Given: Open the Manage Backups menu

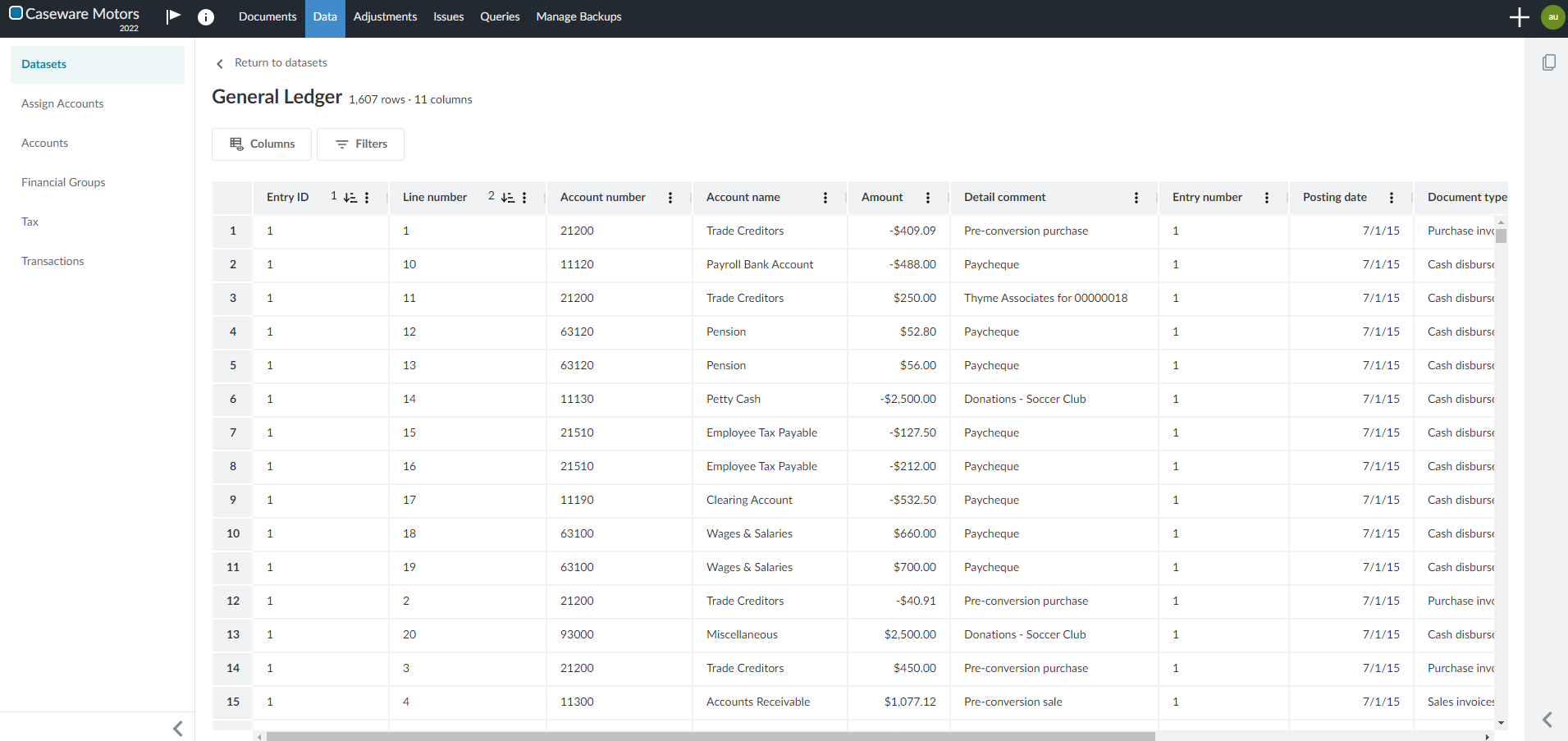Looking at the screenshot, I should pos(578,17).
